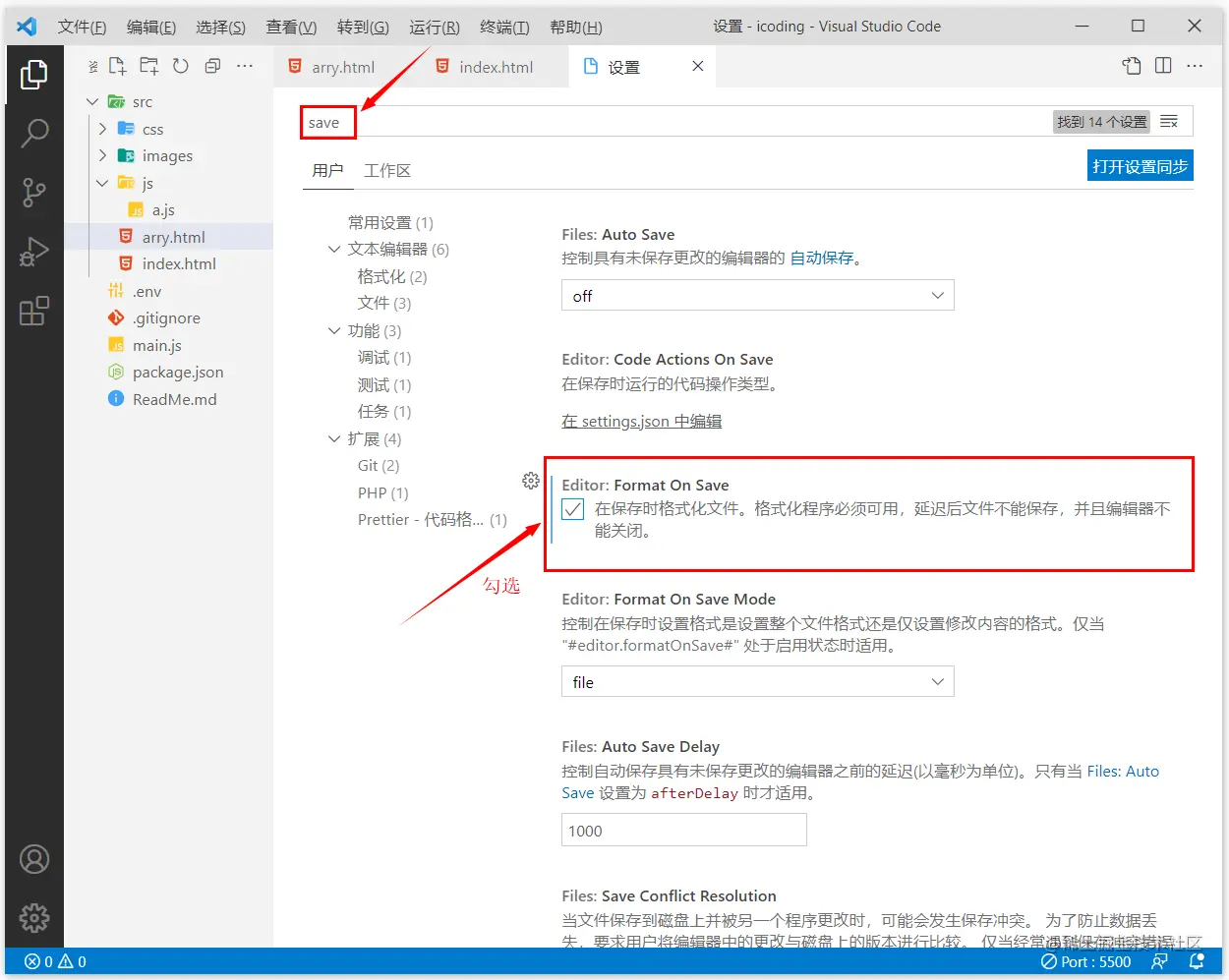
Task: Click the Edit in settings.json link
Action: (641, 421)
